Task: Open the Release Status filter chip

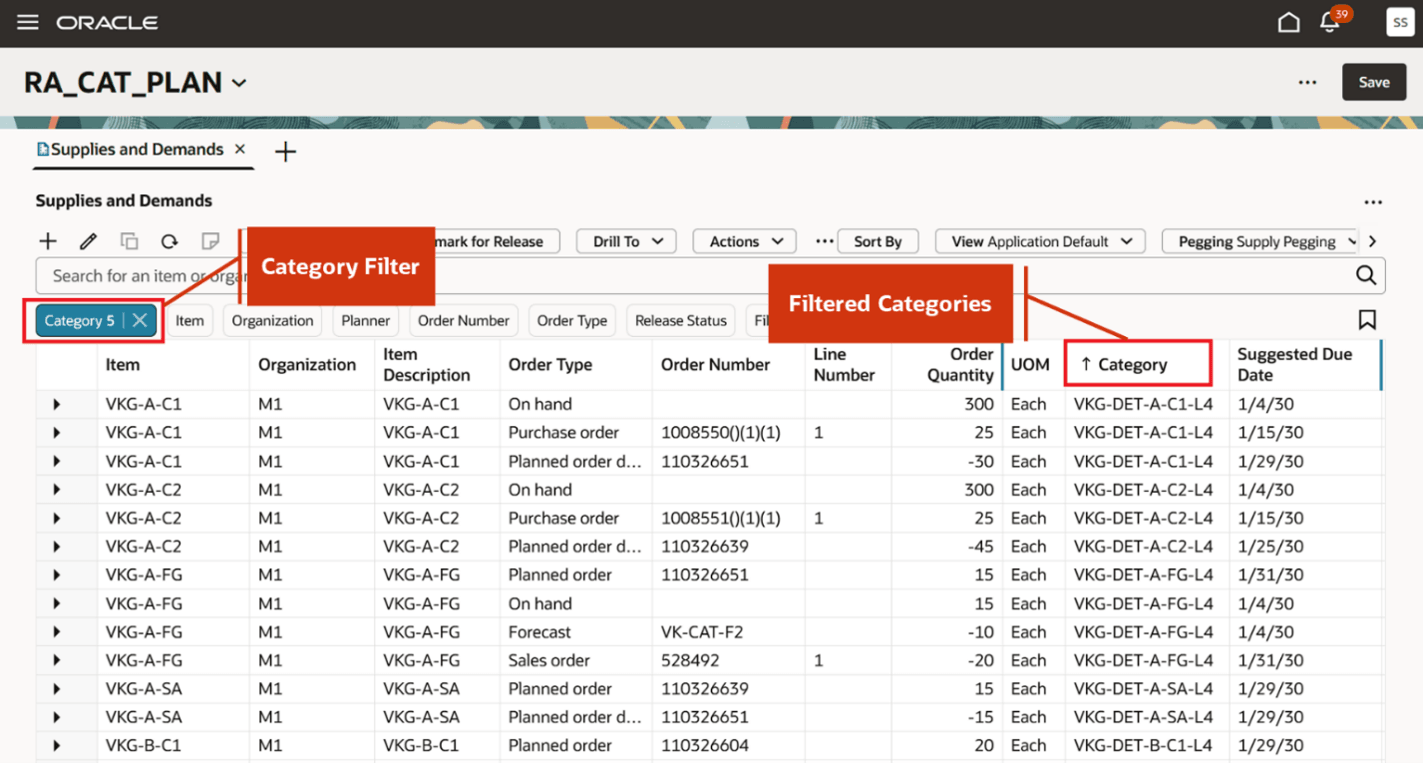Action: pos(680,320)
